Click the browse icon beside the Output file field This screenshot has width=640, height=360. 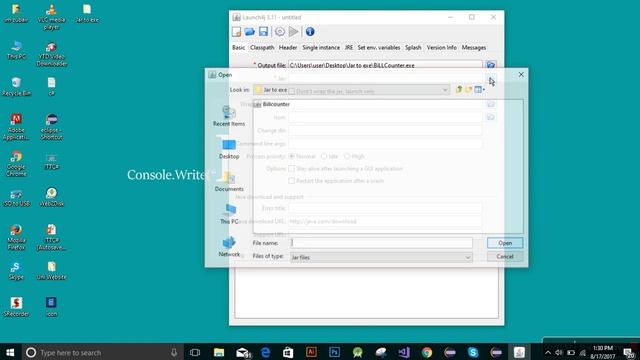[x=491, y=65]
